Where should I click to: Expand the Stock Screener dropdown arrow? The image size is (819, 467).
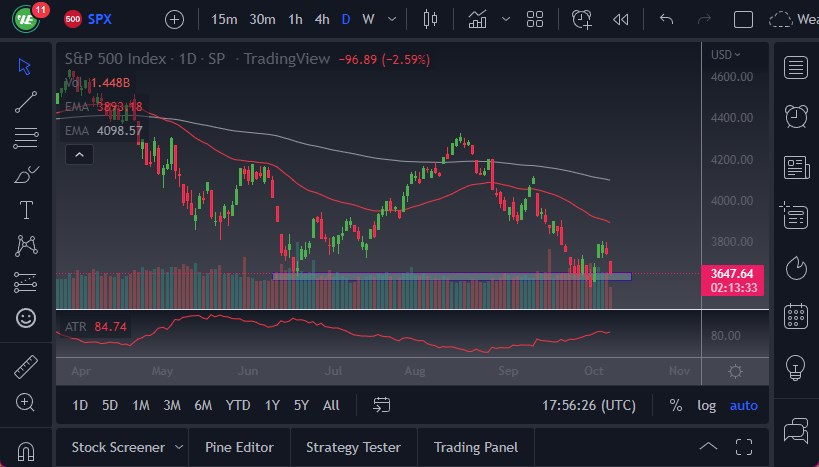(x=179, y=447)
